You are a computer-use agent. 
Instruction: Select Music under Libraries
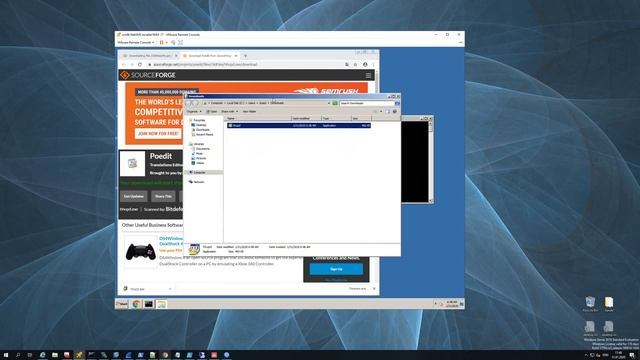click(198, 153)
